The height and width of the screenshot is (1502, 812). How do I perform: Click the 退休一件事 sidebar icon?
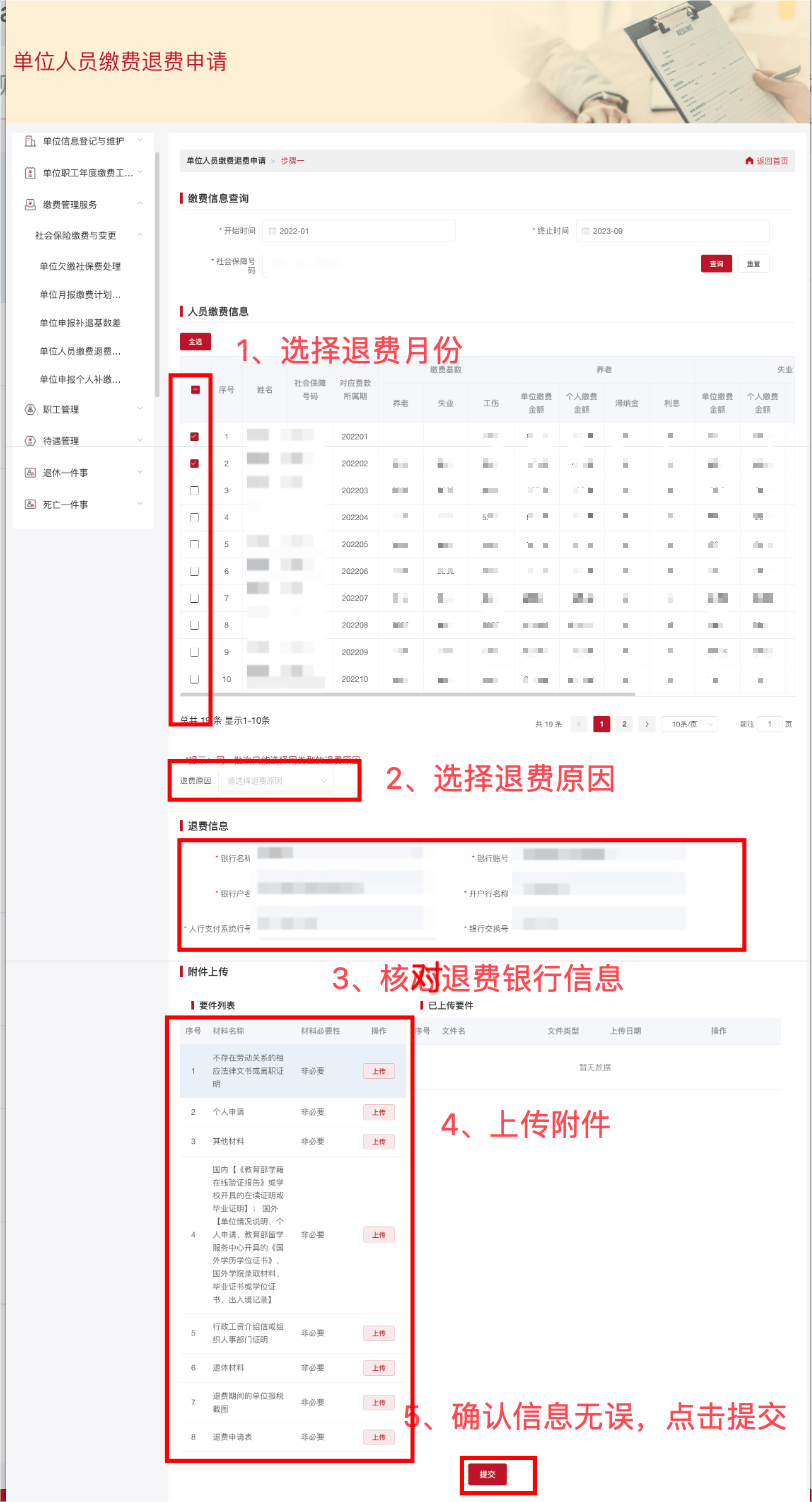(30, 473)
